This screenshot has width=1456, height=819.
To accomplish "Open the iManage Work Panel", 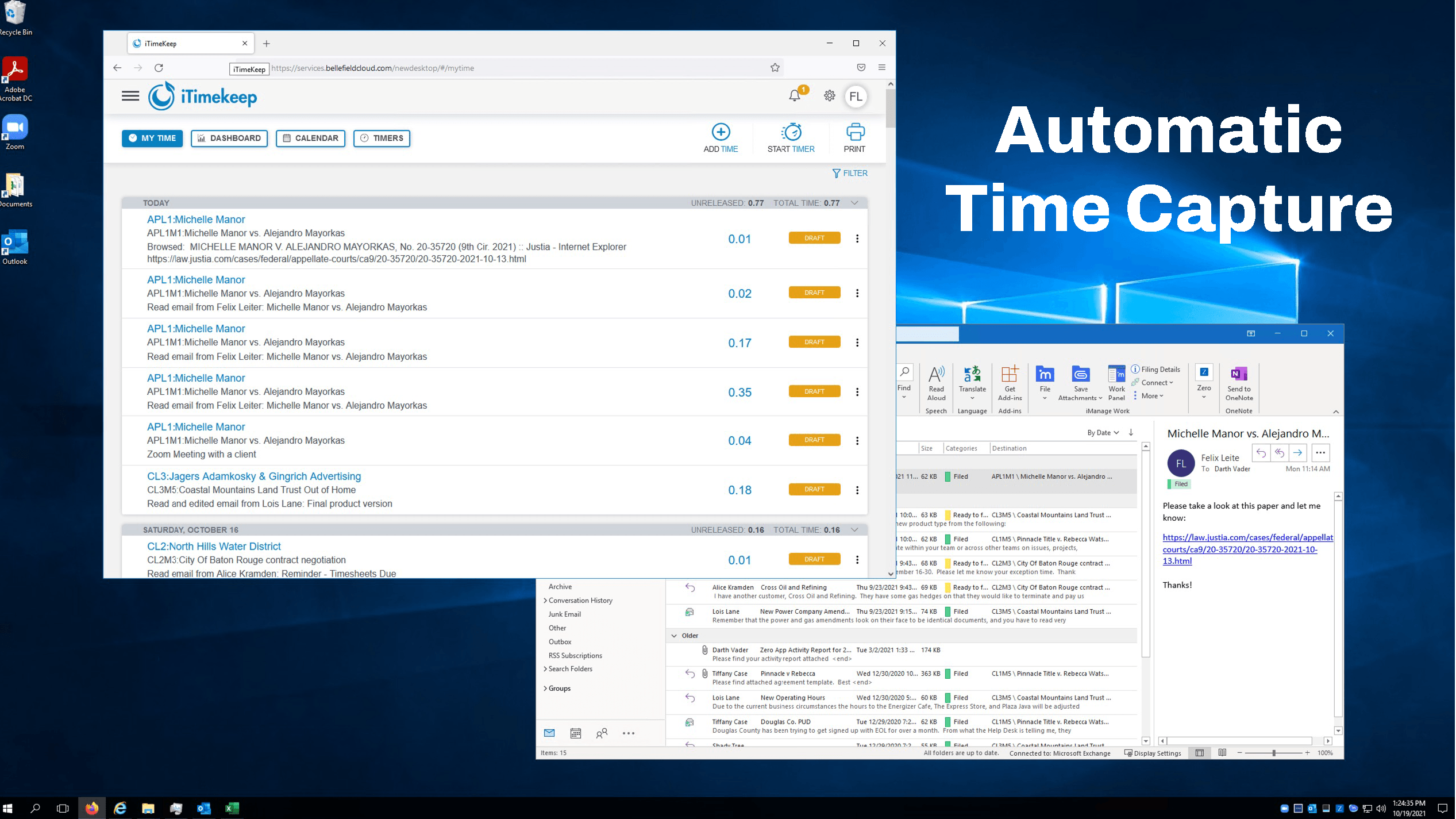I will click(1116, 383).
